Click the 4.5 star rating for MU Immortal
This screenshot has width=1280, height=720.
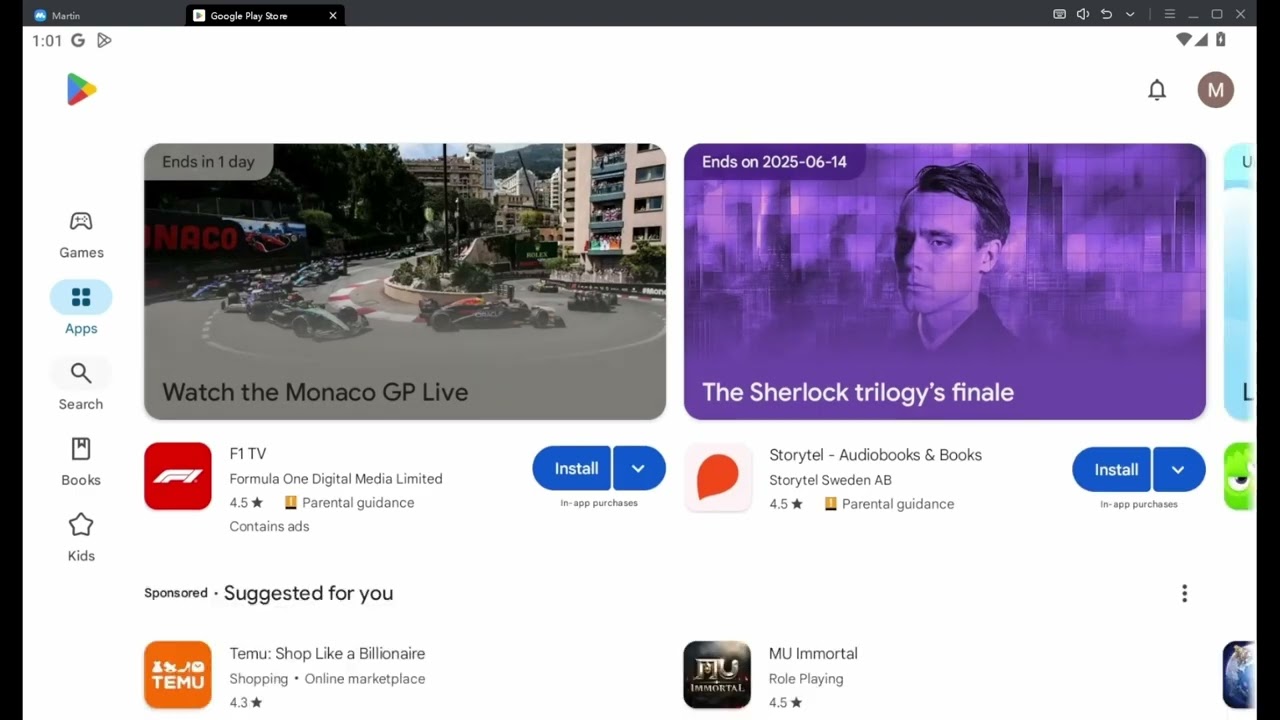point(786,703)
